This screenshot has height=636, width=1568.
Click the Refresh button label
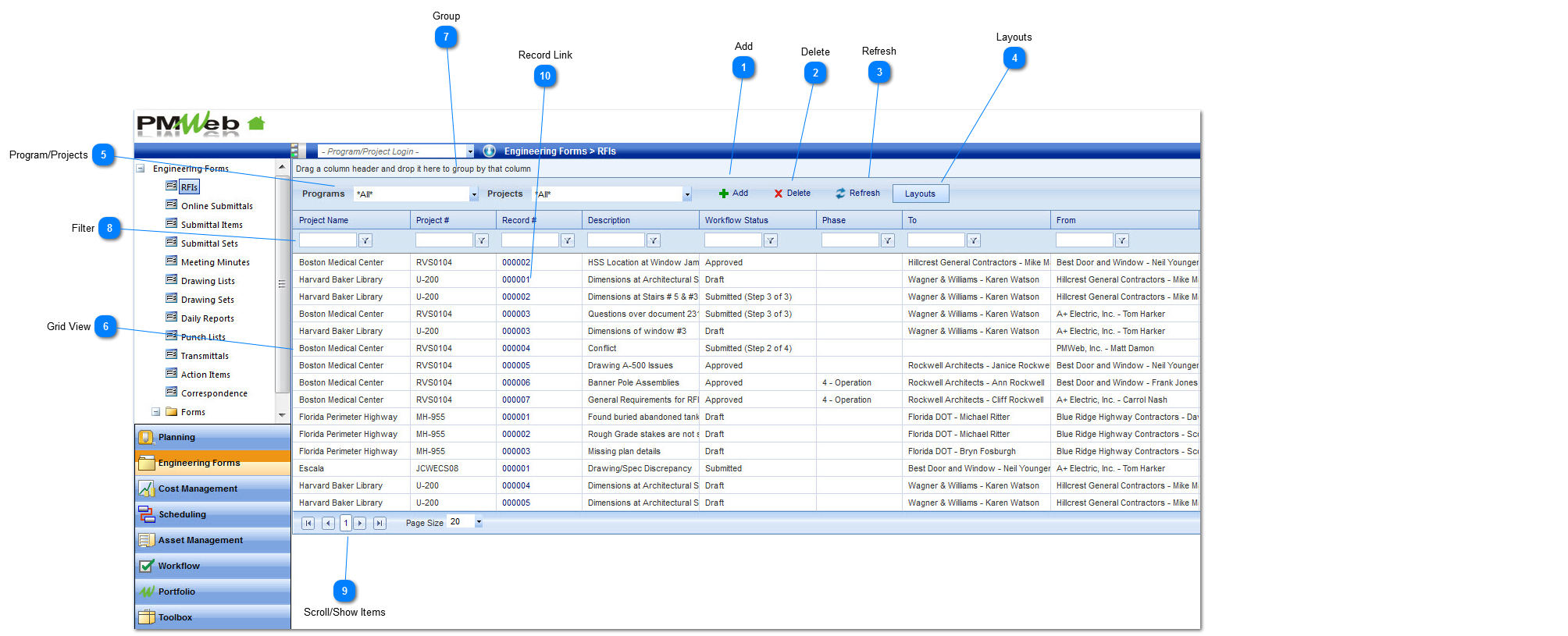(864, 194)
